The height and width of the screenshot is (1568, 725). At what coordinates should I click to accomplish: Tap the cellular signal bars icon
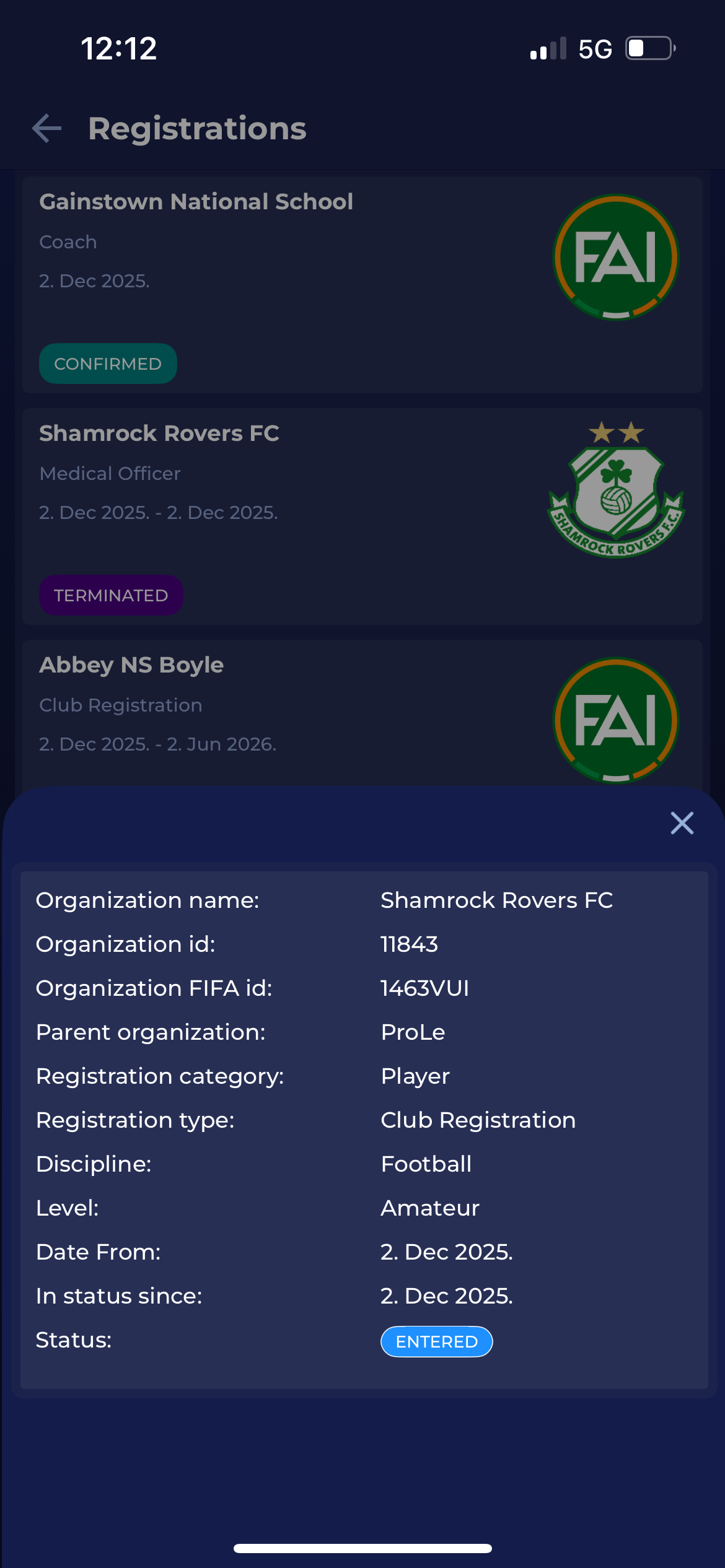click(548, 49)
